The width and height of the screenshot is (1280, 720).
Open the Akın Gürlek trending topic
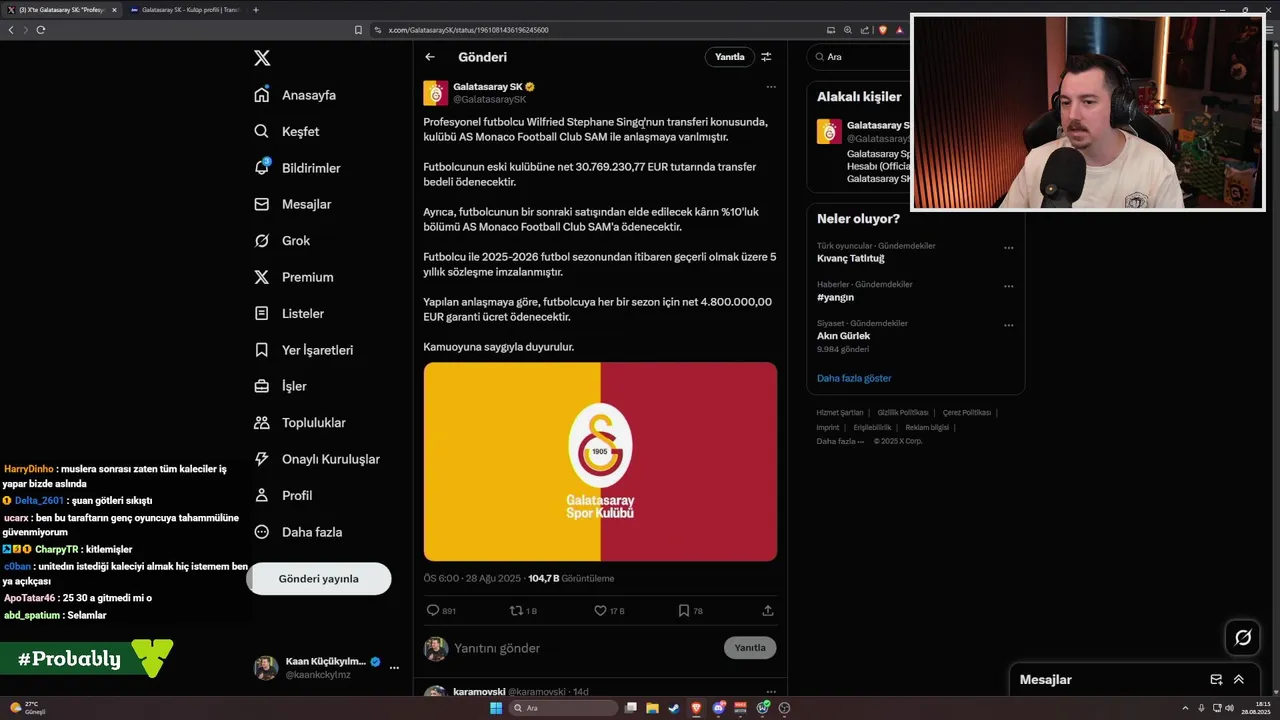[843, 336]
